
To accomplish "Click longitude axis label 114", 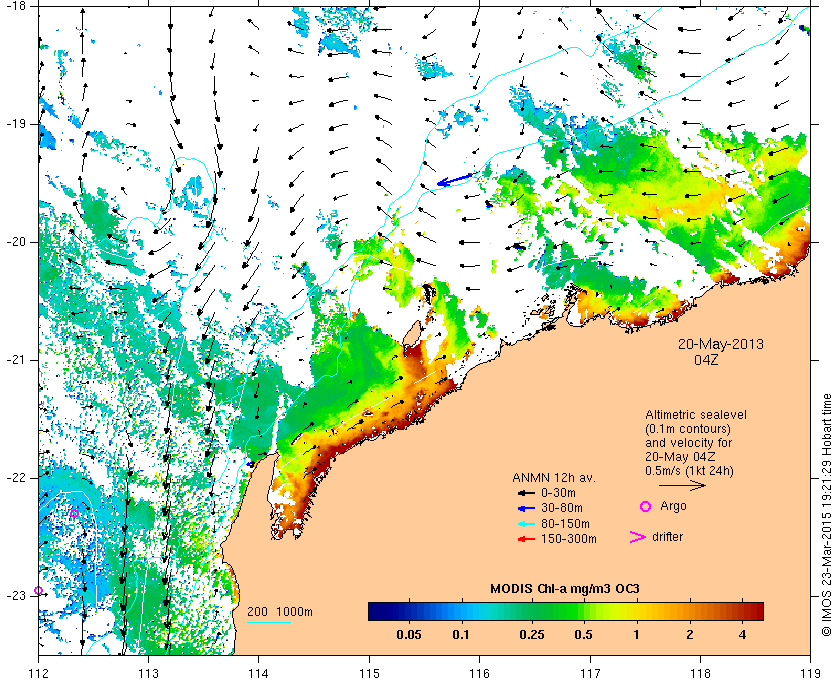I will pyautogui.click(x=259, y=672).
